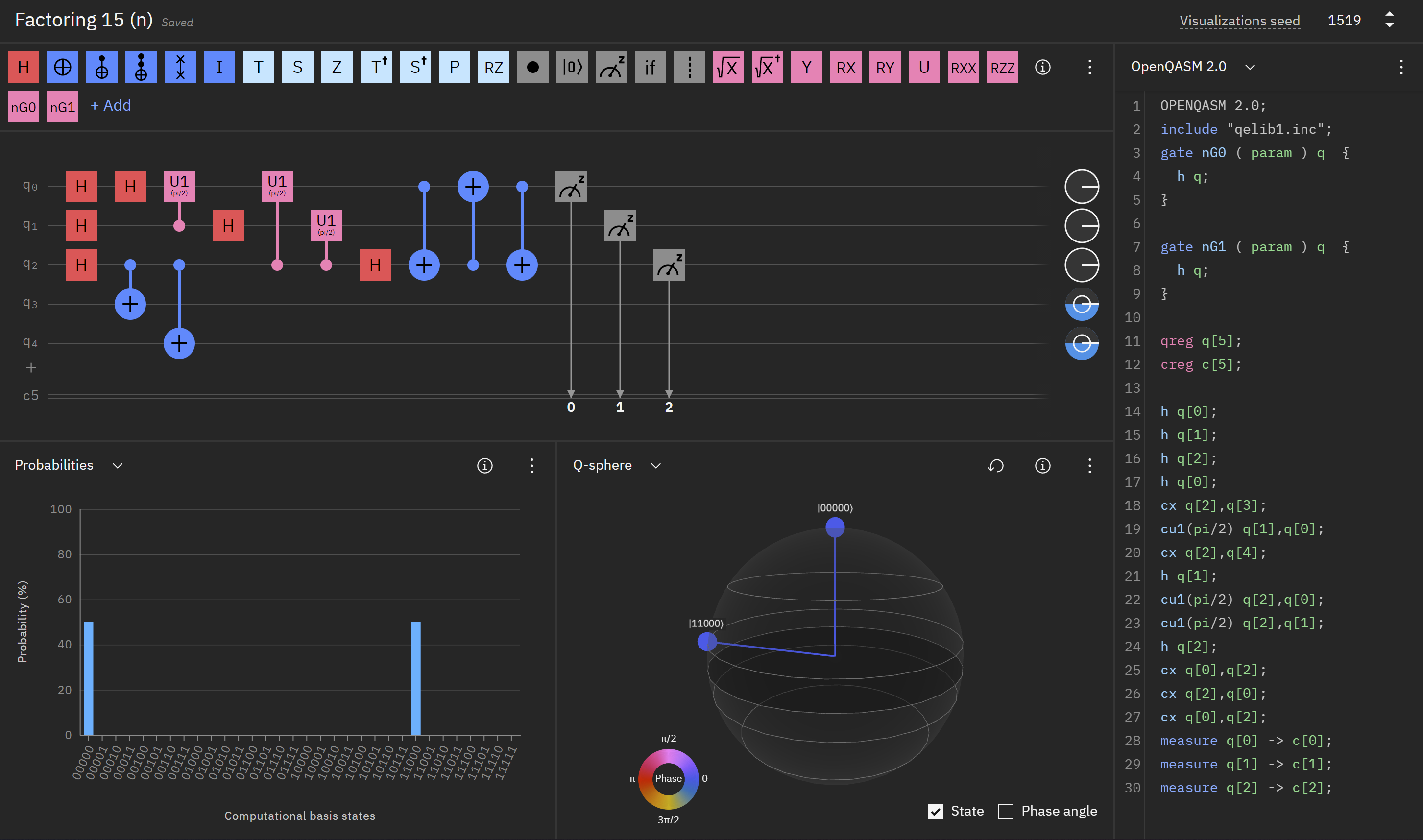1423x840 pixels.
Task: Select the RY gate in palette
Action: (x=885, y=68)
